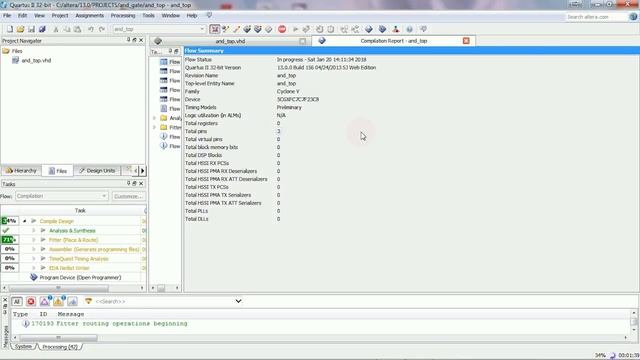Close the Project Navigator panel
This screenshot has width=640, height=360.
click(x=141, y=40)
